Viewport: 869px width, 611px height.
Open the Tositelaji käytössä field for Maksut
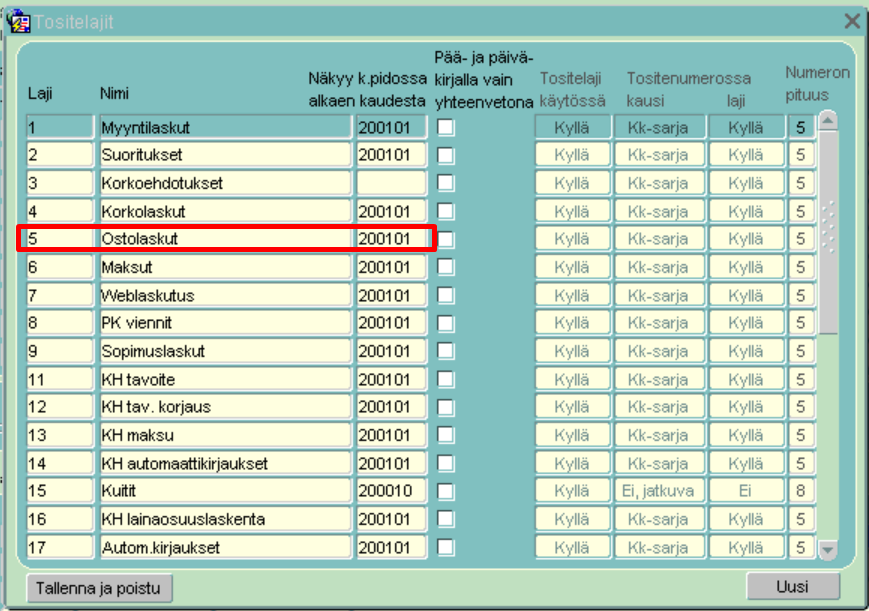coord(572,267)
